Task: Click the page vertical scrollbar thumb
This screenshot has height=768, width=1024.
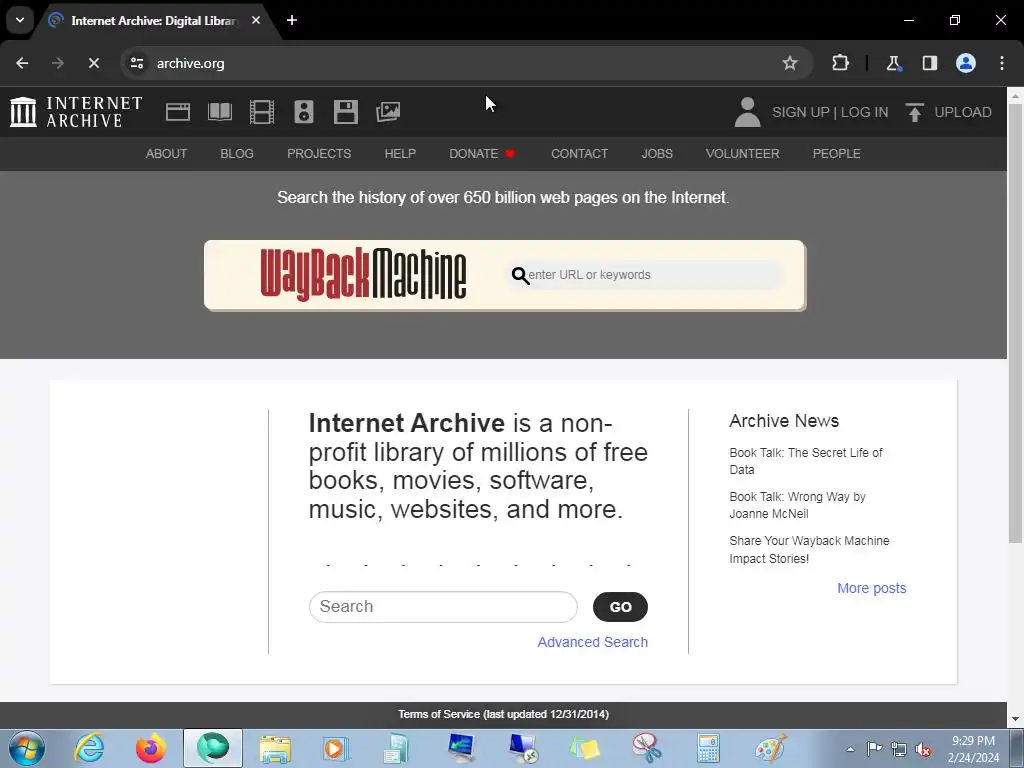Action: [1015, 323]
